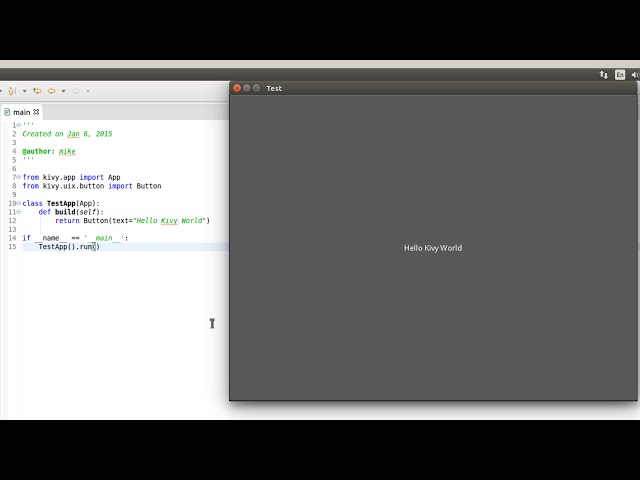Viewport: 640px width, 480px height.
Task: Click 'from kivy.app import App' line
Action: (71, 177)
